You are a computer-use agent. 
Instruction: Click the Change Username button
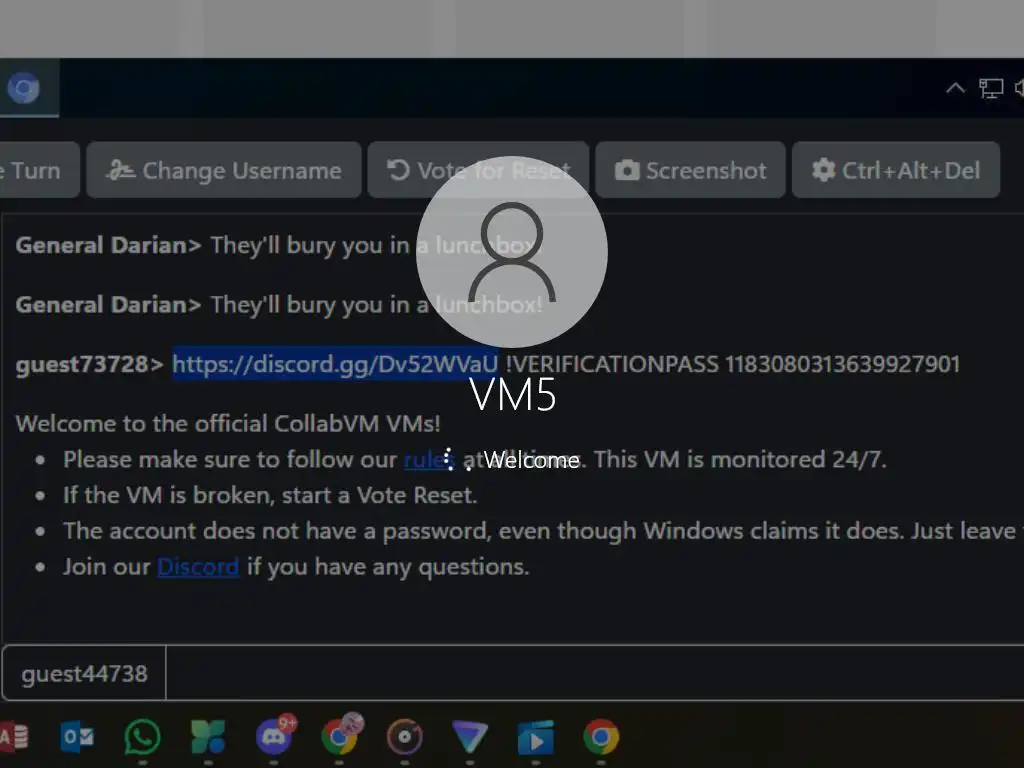pos(224,170)
